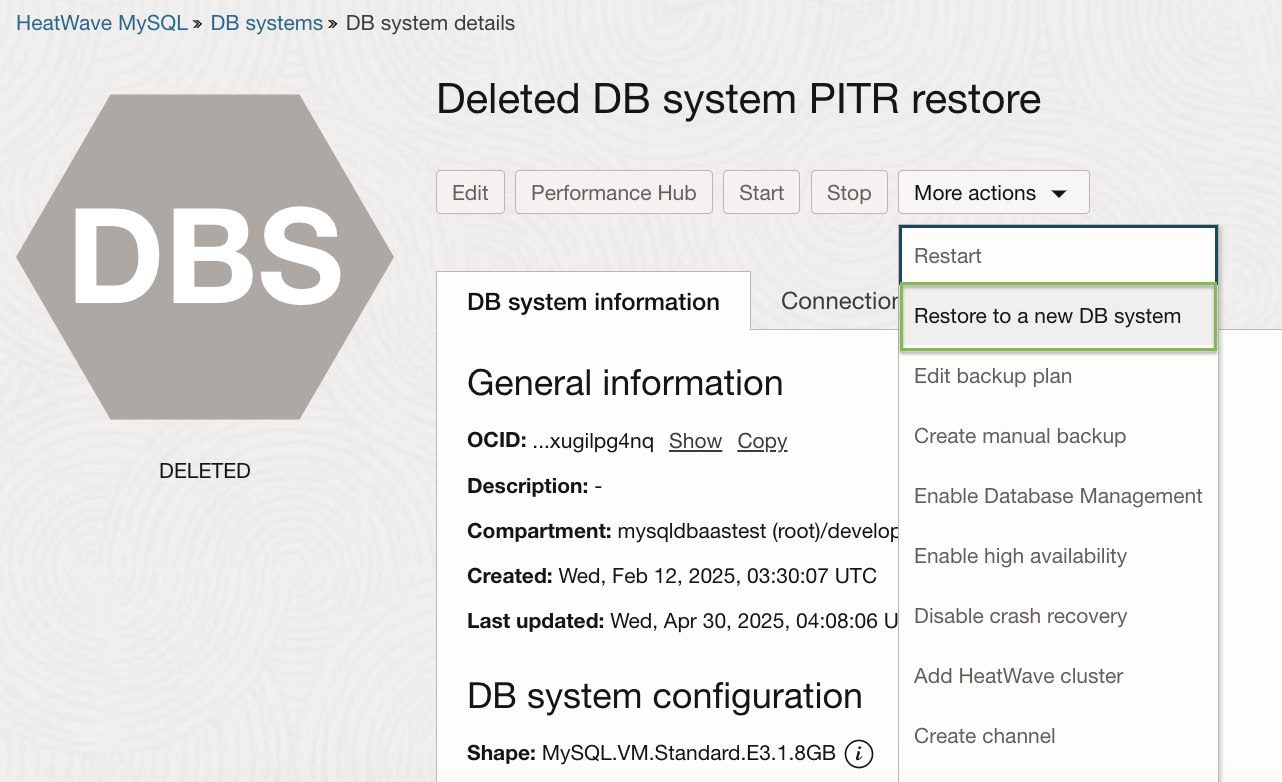This screenshot has width=1282, height=782.
Task: Add a HeatWave cluster
Action: coord(1018,676)
